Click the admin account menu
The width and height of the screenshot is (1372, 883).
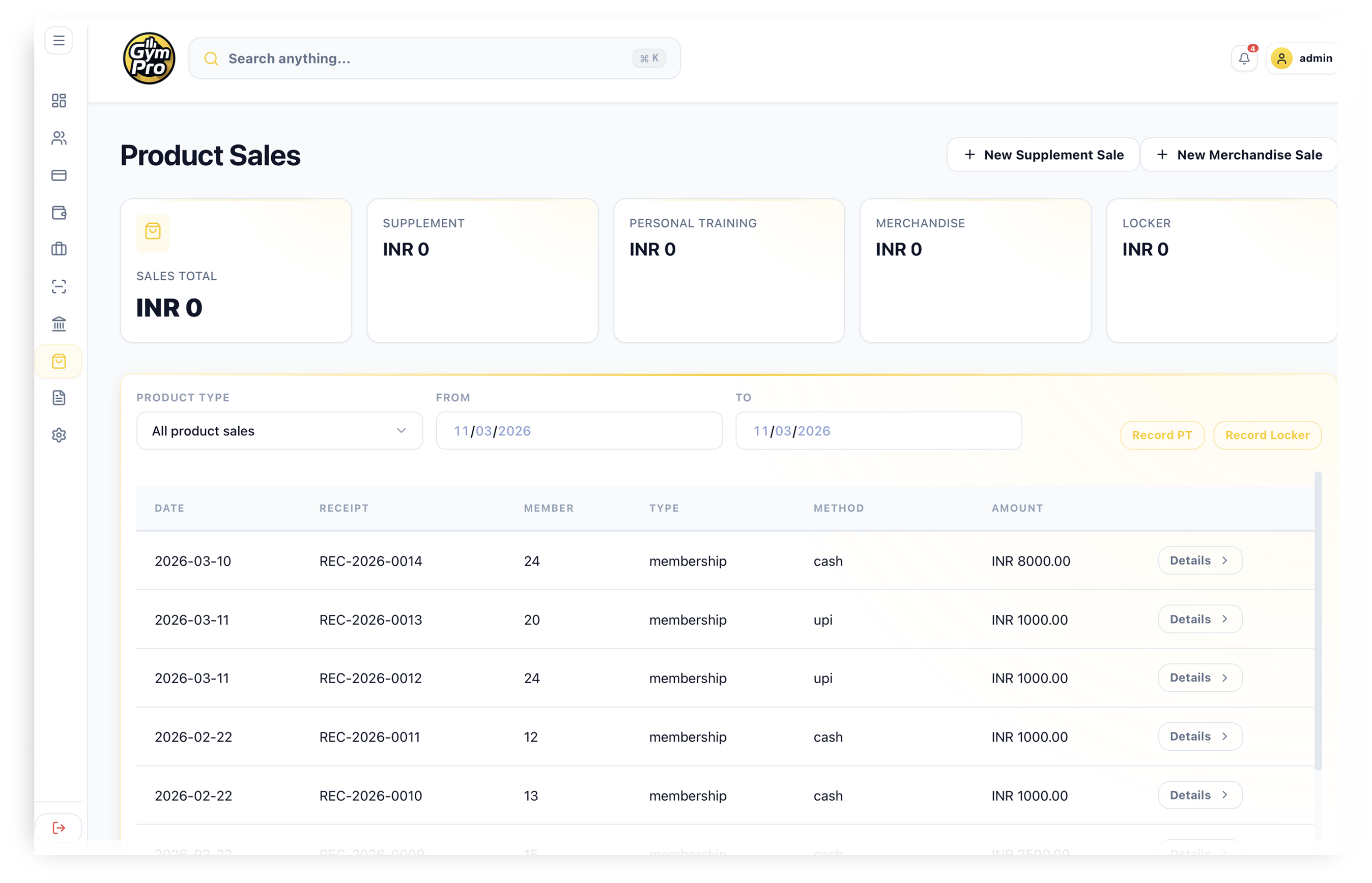[x=1303, y=58]
